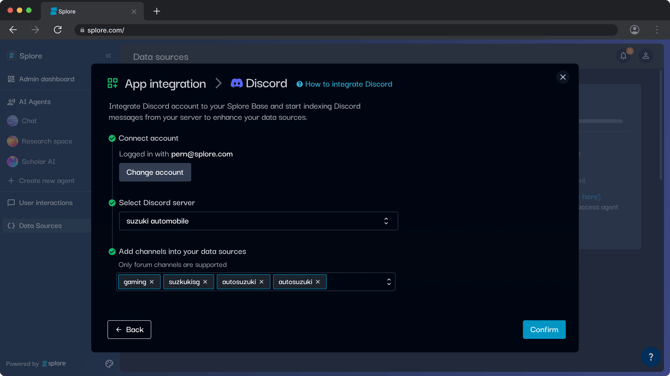
Task: Open Scholar AI agent
Action: point(31,162)
